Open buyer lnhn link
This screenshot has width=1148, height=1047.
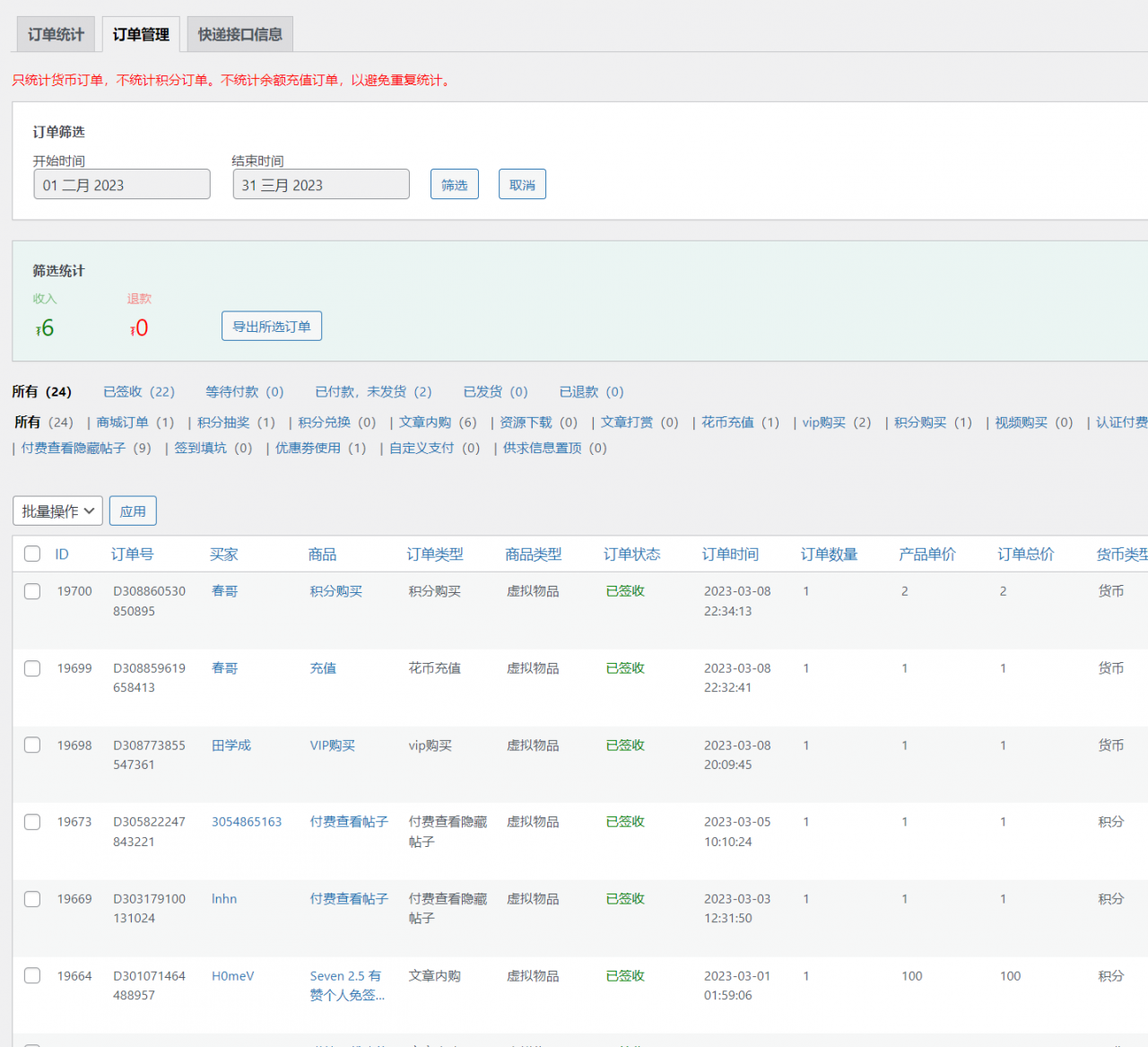(x=224, y=899)
